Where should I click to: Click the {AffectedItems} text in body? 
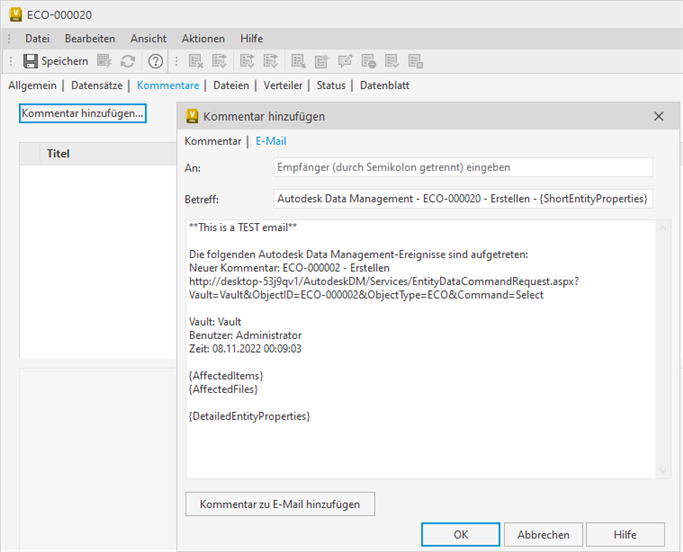(x=226, y=376)
